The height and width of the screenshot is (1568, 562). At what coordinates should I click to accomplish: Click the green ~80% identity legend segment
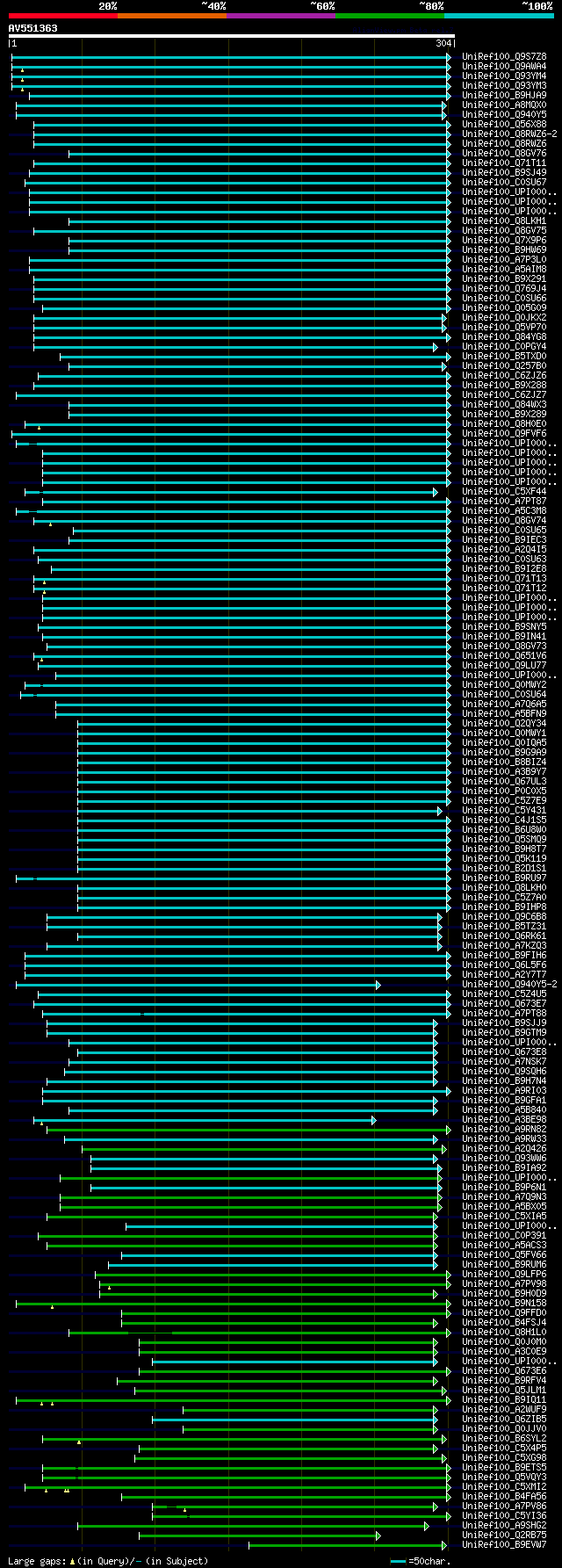(x=390, y=15)
